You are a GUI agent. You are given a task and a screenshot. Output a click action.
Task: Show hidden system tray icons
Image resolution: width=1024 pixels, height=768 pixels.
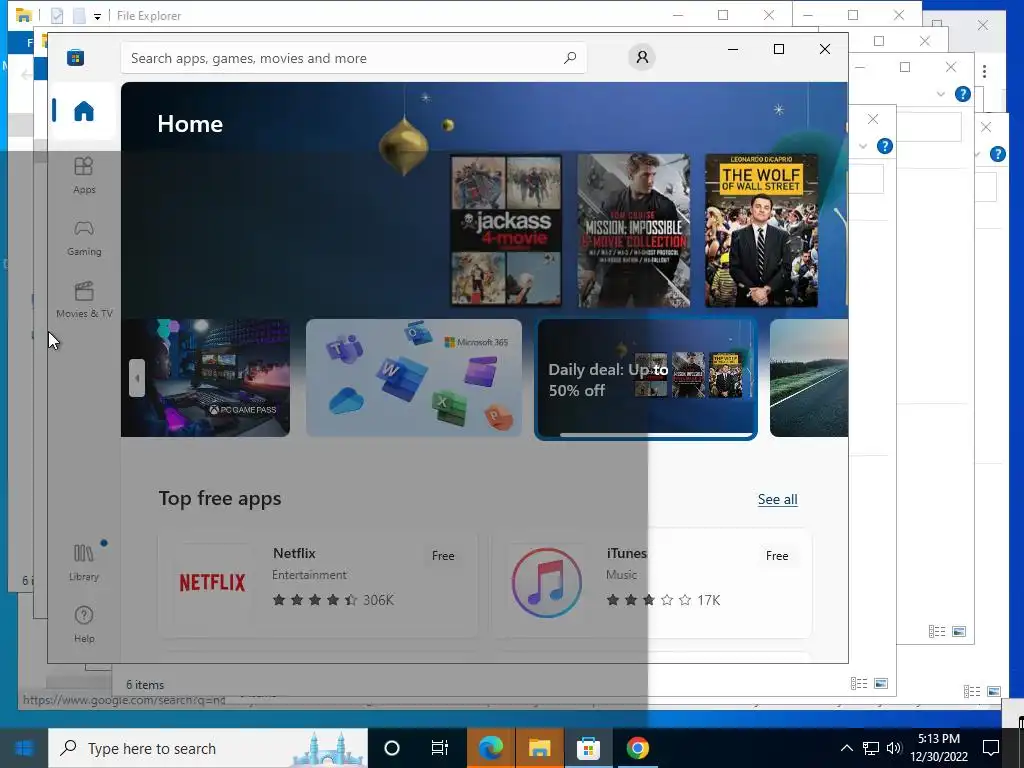point(846,748)
